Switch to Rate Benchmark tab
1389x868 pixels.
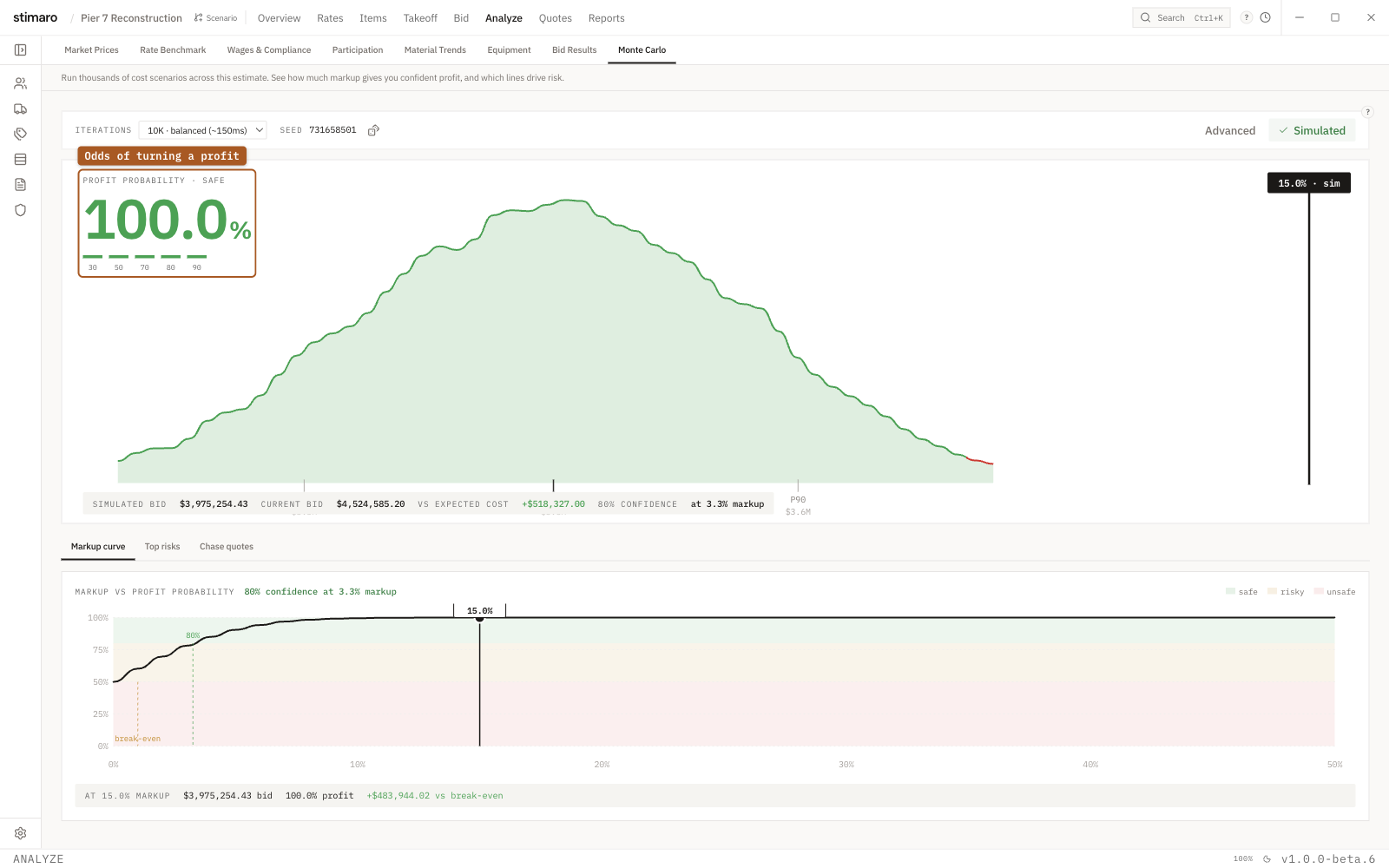pos(173,50)
